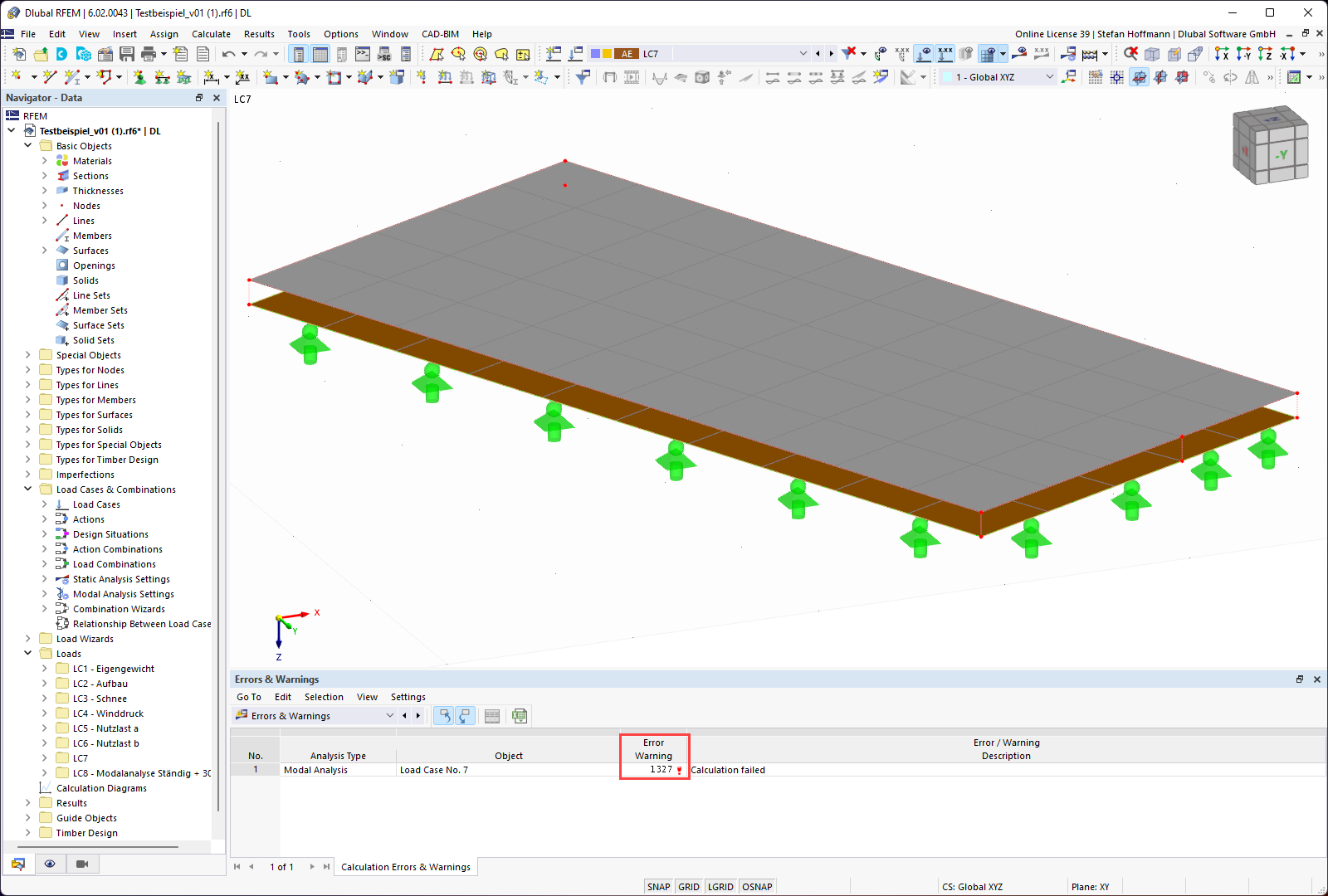Screen dimensions: 1328x896
Task: Click error number 1327 cell
Action: tap(654, 770)
